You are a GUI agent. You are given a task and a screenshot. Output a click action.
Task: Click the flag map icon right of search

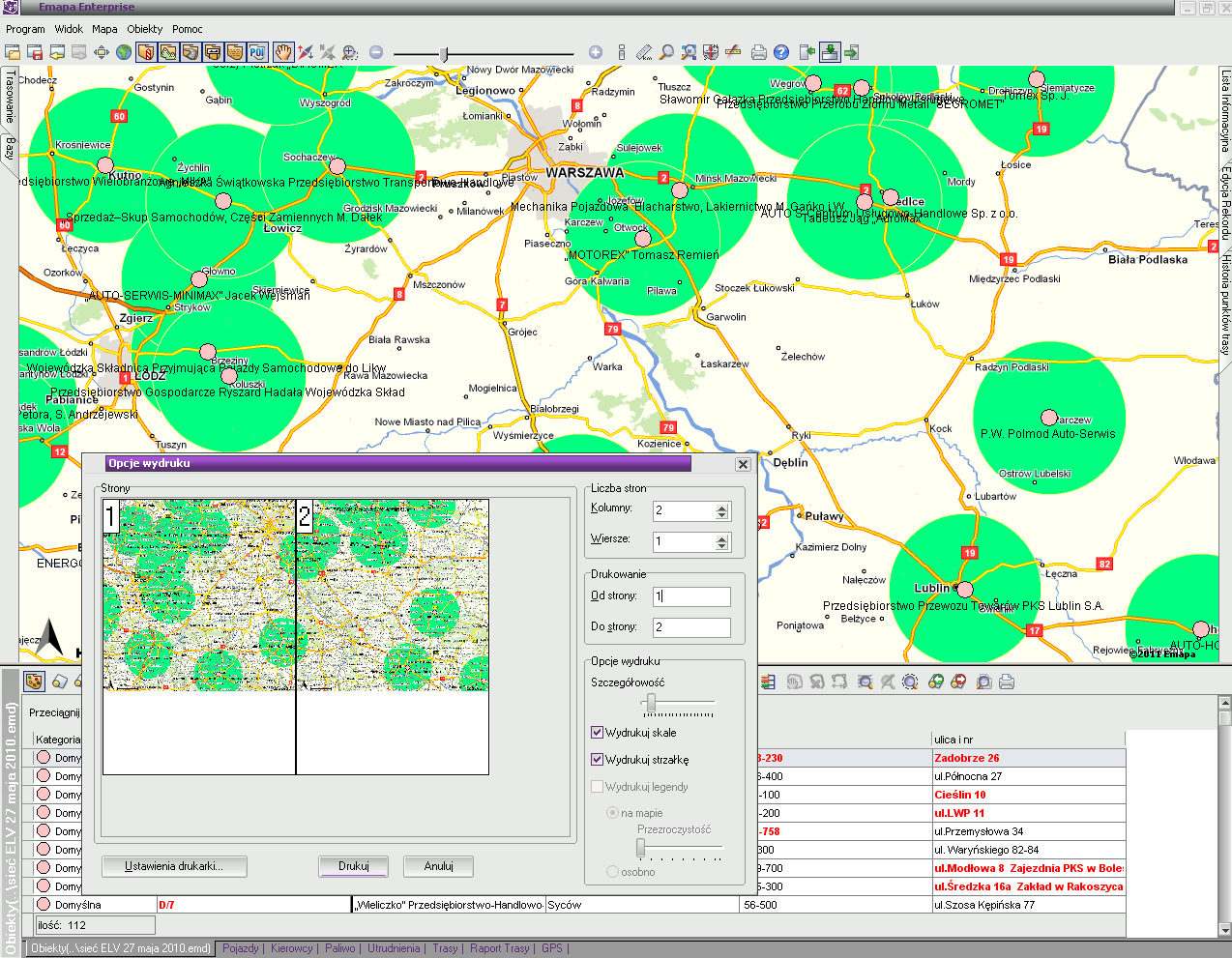tap(711, 52)
